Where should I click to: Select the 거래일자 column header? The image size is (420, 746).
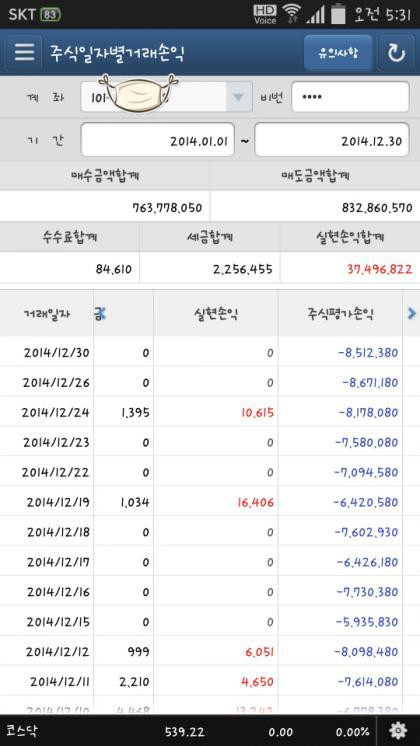[x=47, y=314]
